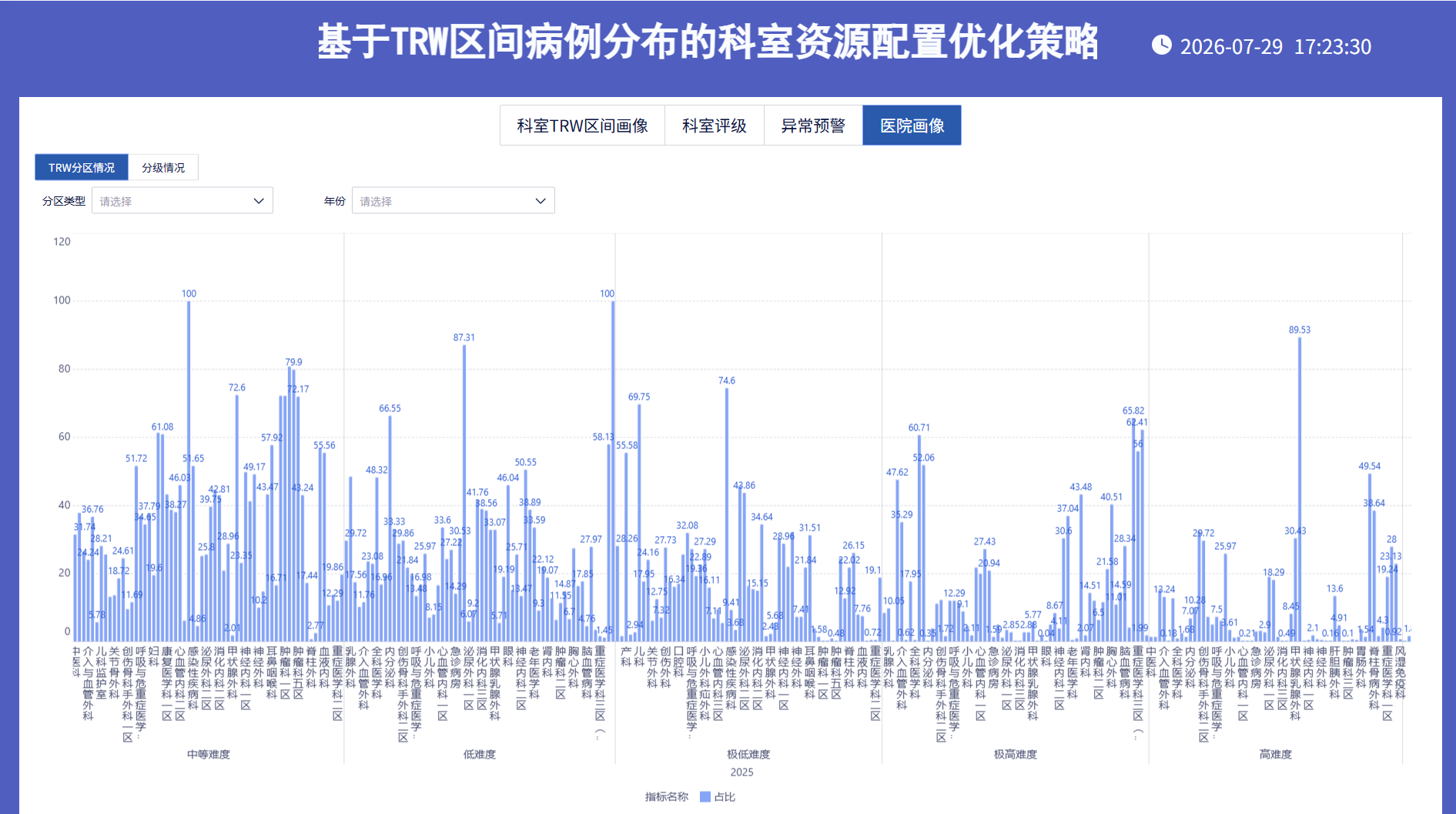1456x814 pixels.
Task: Click the 89.53 bar in 高难度 group
Action: pos(1300,489)
